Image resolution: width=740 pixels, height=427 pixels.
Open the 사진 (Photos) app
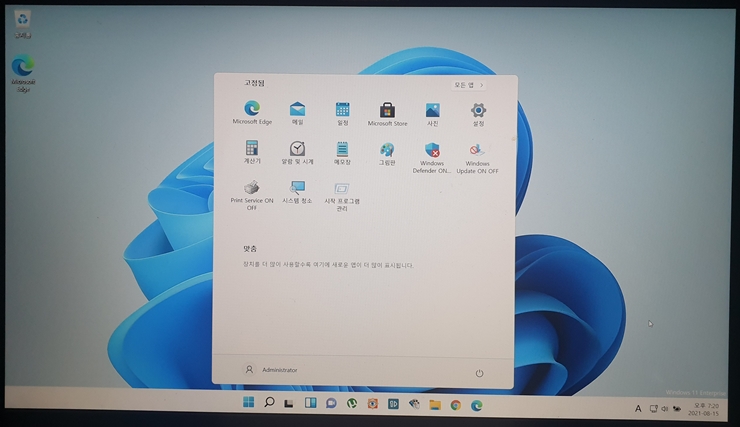tap(432, 114)
